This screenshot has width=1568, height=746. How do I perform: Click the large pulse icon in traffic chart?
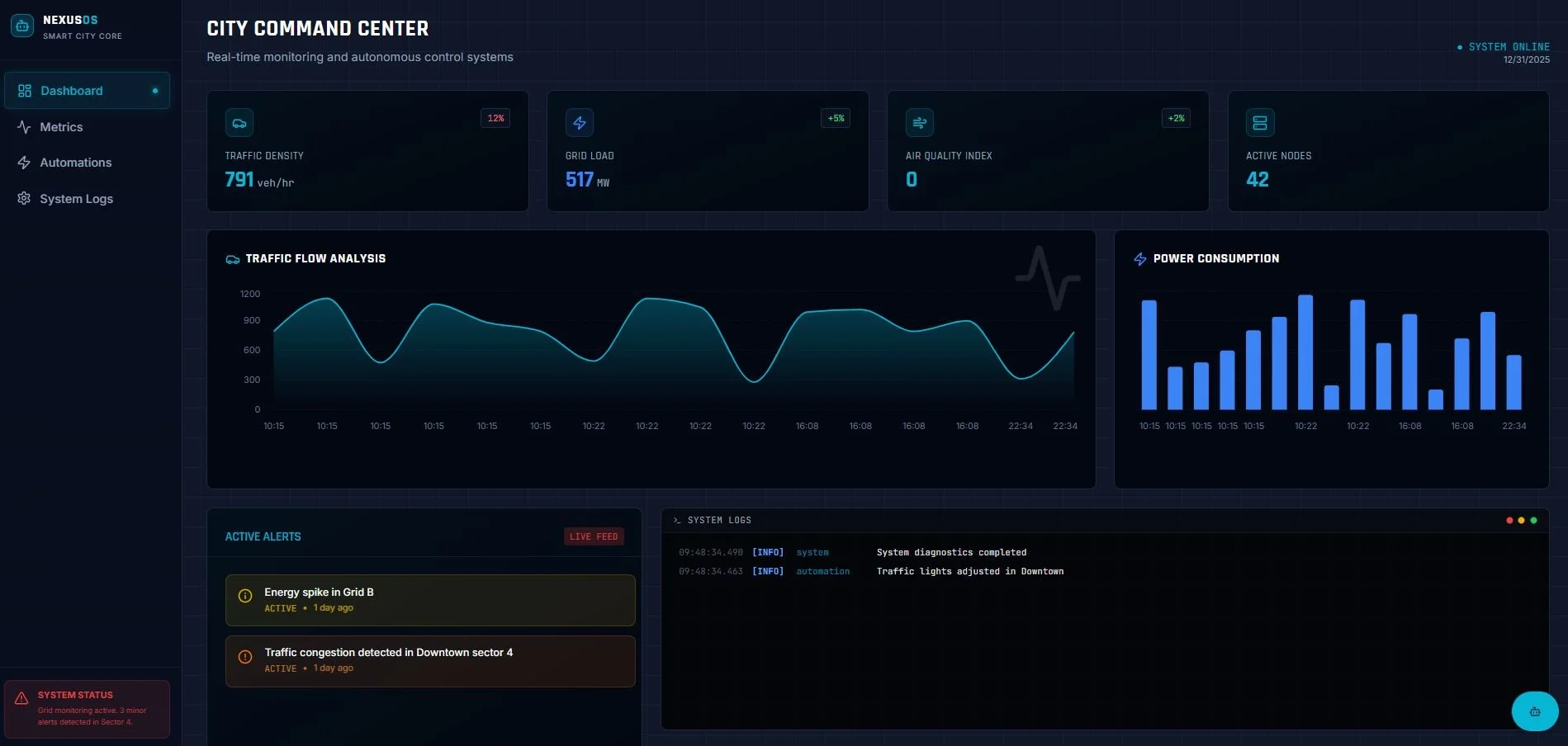[1048, 278]
